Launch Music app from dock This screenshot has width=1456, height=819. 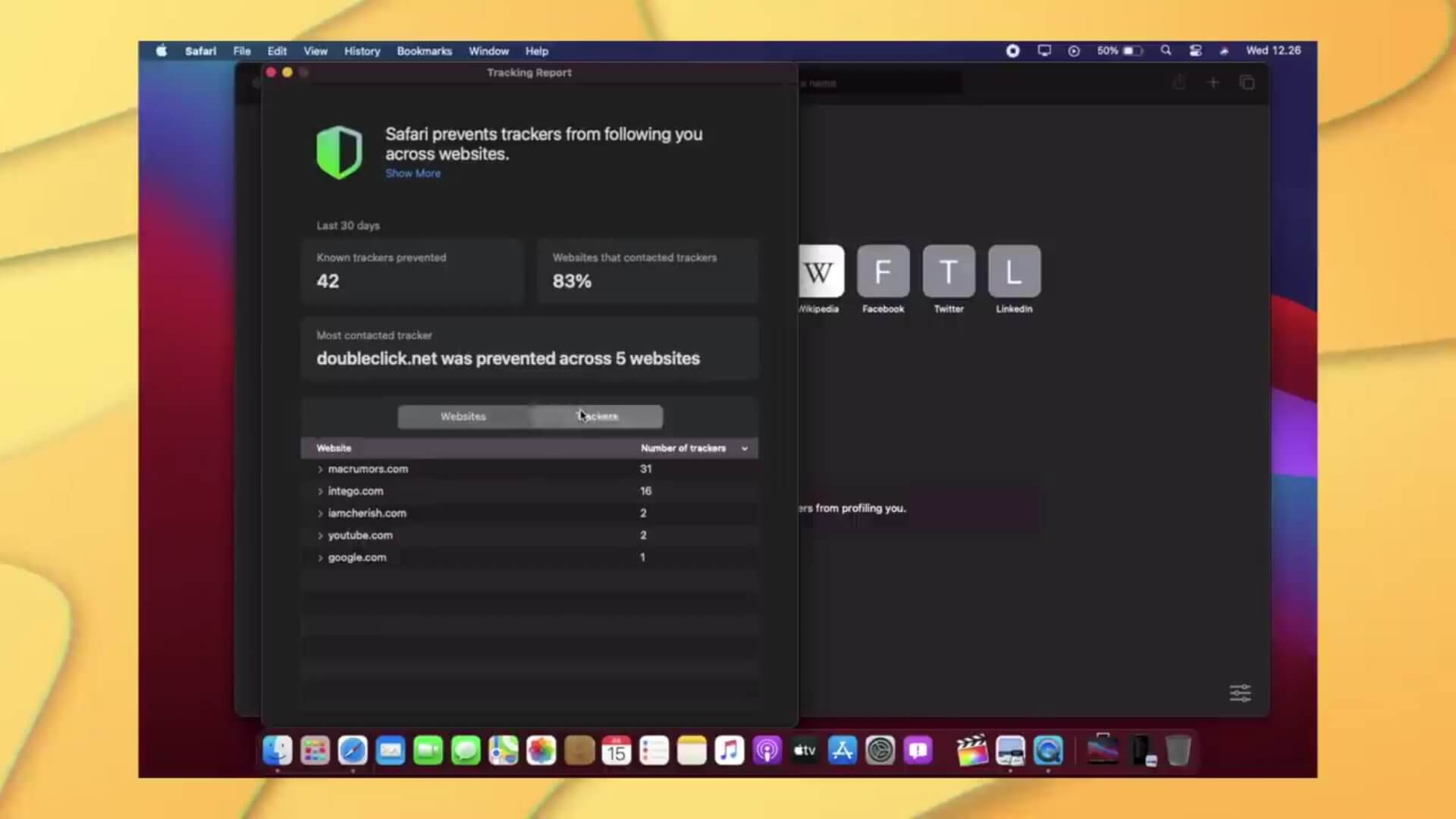tap(730, 751)
